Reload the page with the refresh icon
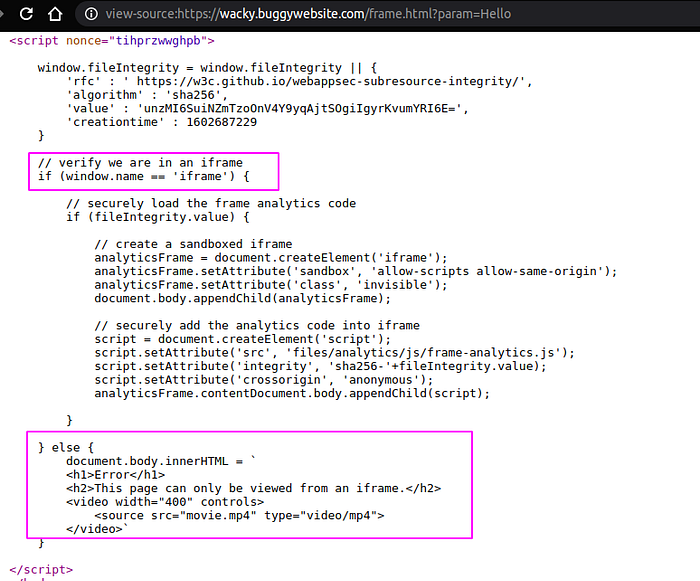Screen dimensions: 700x581 tap(26, 14)
